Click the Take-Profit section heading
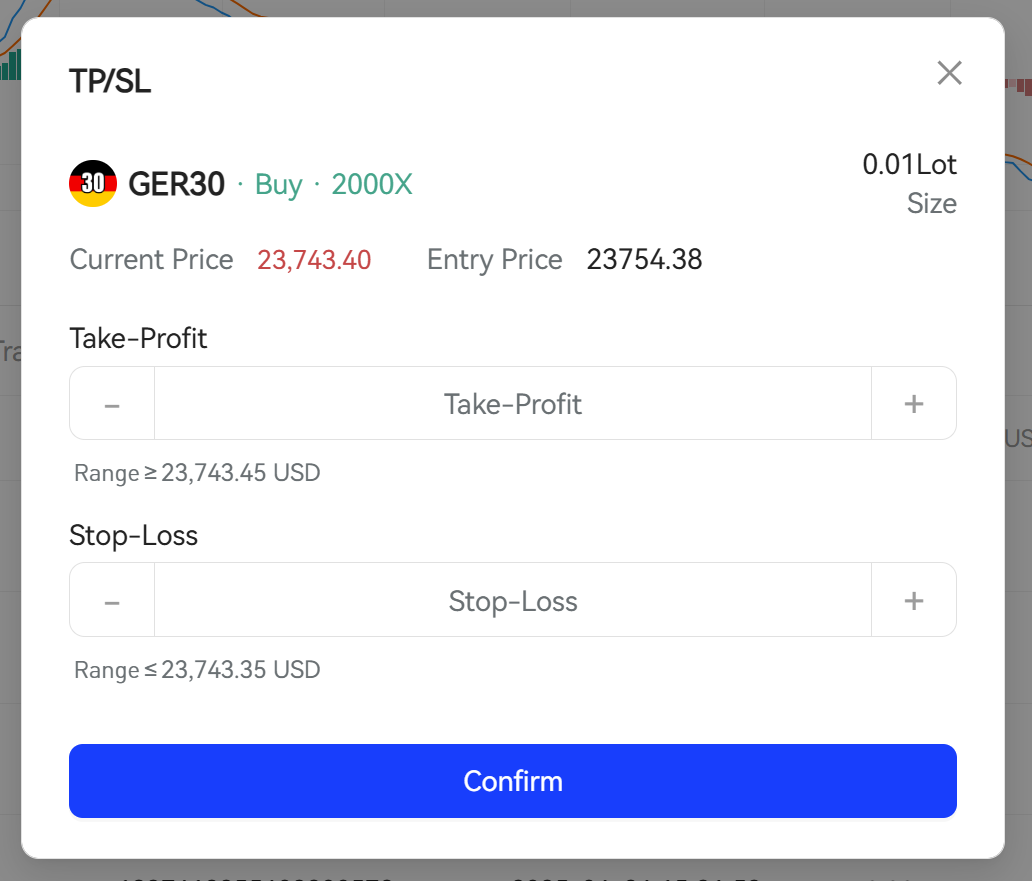The image size is (1032, 881). 138,339
